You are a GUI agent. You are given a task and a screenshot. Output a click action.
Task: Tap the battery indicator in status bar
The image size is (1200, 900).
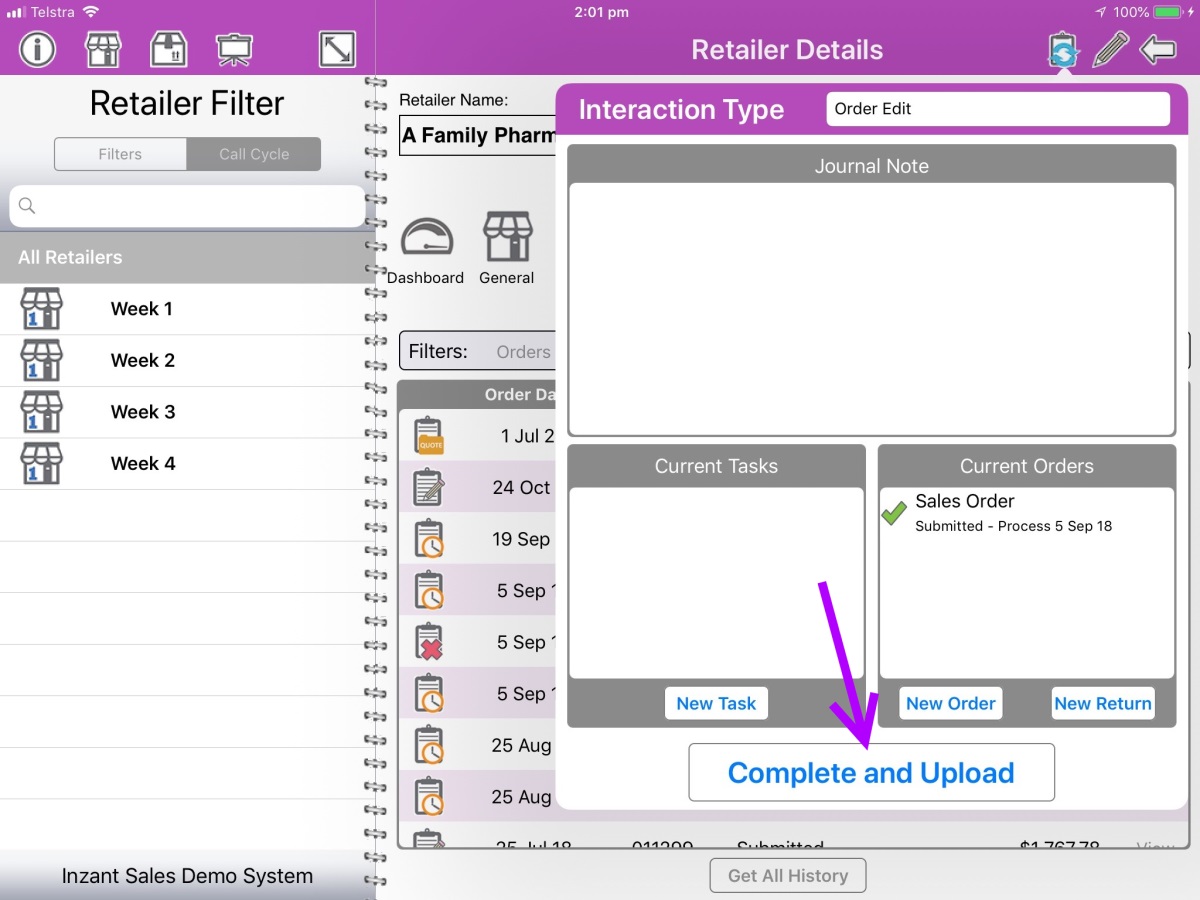click(1166, 12)
